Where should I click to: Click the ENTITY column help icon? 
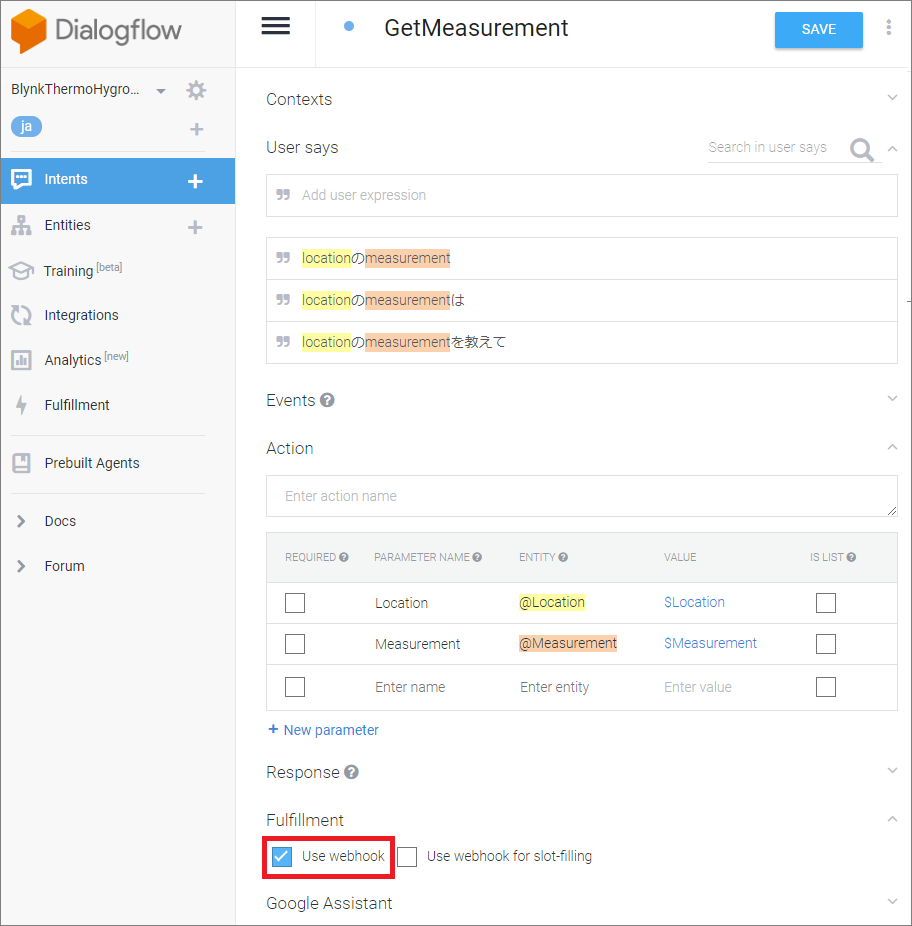click(x=563, y=557)
